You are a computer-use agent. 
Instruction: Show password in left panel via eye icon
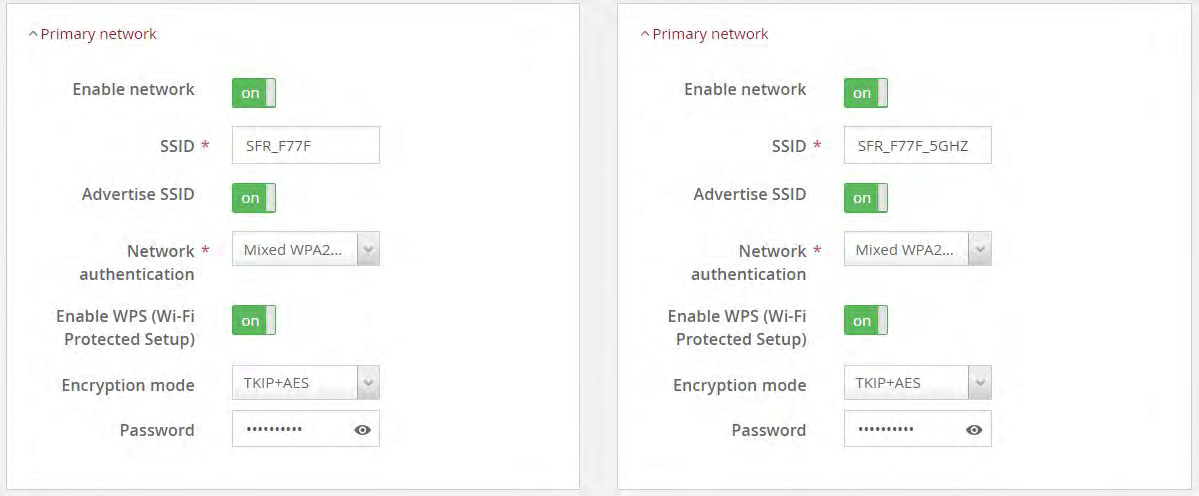point(362,430)
